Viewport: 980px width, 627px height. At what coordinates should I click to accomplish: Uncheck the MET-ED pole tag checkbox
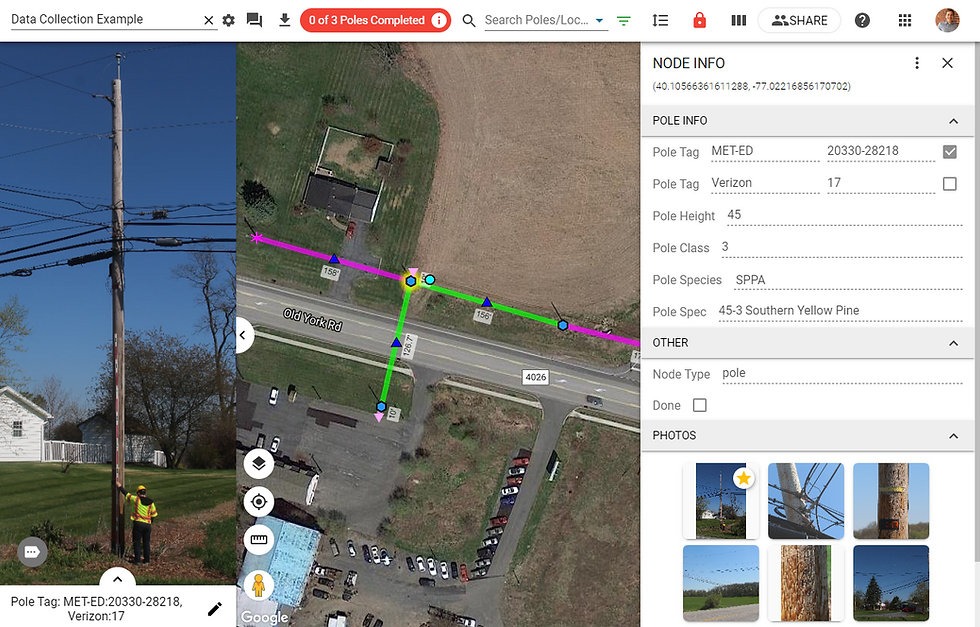pos(950,151)
